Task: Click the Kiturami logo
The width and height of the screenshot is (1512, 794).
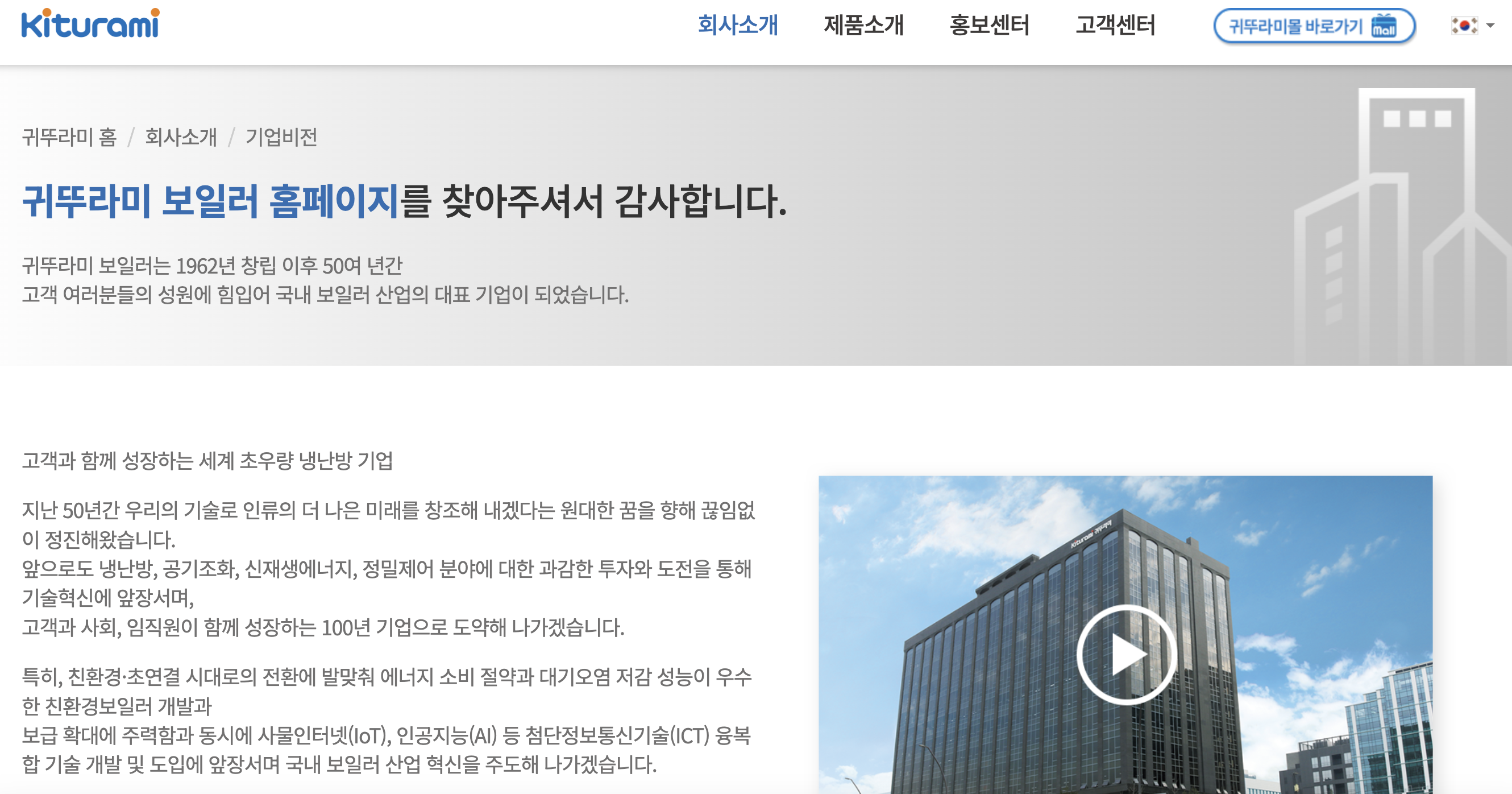Action: tap(90, 23)
